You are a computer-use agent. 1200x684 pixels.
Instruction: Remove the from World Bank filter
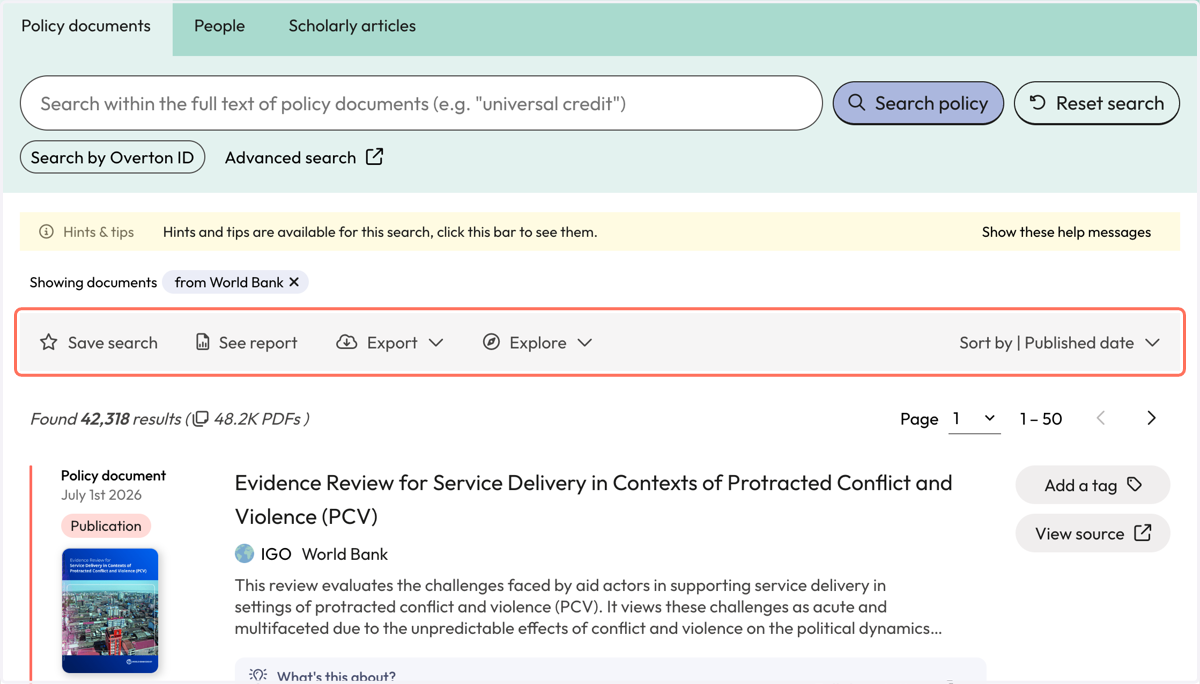click(294, 282)
